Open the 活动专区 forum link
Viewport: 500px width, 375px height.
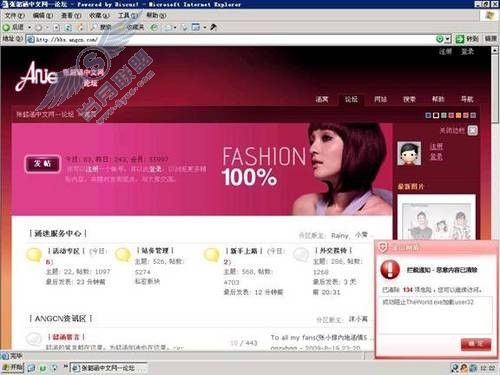tap(66, 251)
